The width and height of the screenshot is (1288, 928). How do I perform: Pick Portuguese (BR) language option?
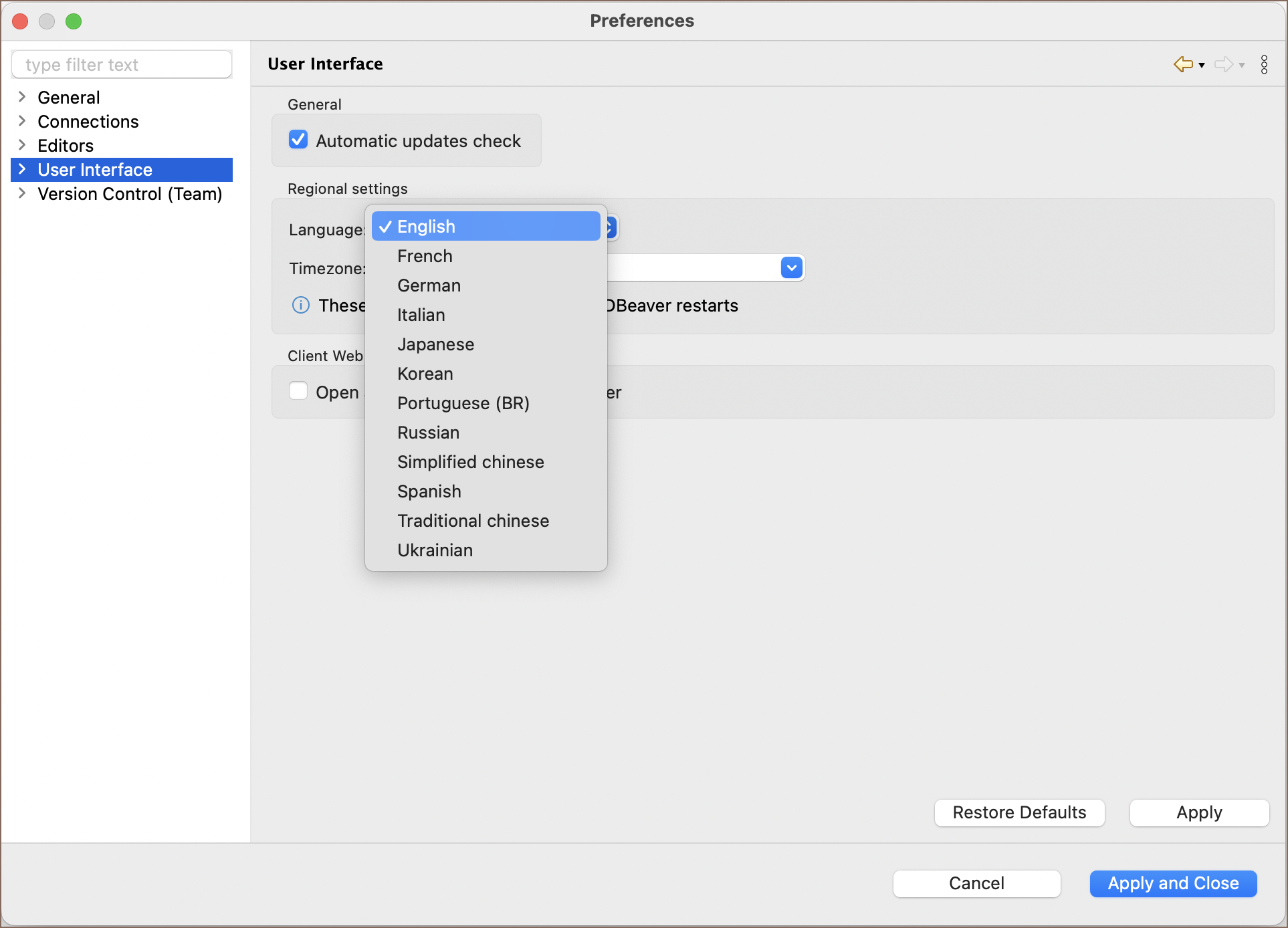click(463, 403)
